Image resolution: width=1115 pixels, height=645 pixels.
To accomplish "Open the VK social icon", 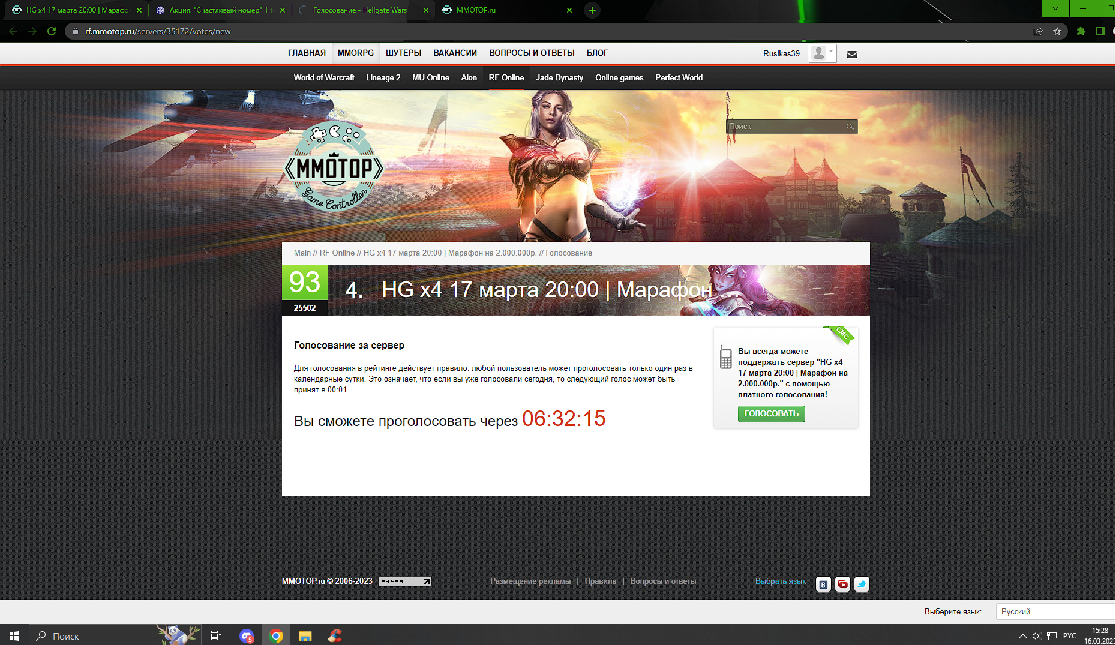I will (x=823, y=585).
